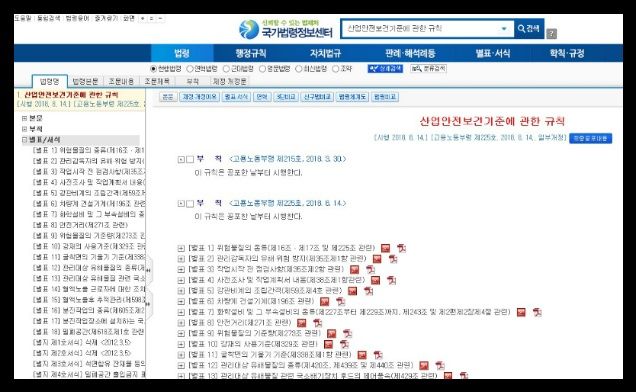Expand the 부칙 node in the left tree
The image size is (636, 392).
click(x=24, y=129)
